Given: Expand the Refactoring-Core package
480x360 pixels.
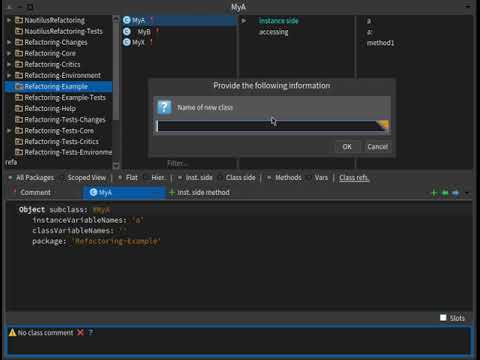Looking at the screenshot, I should pyautogui.click(x=9, y=53).
